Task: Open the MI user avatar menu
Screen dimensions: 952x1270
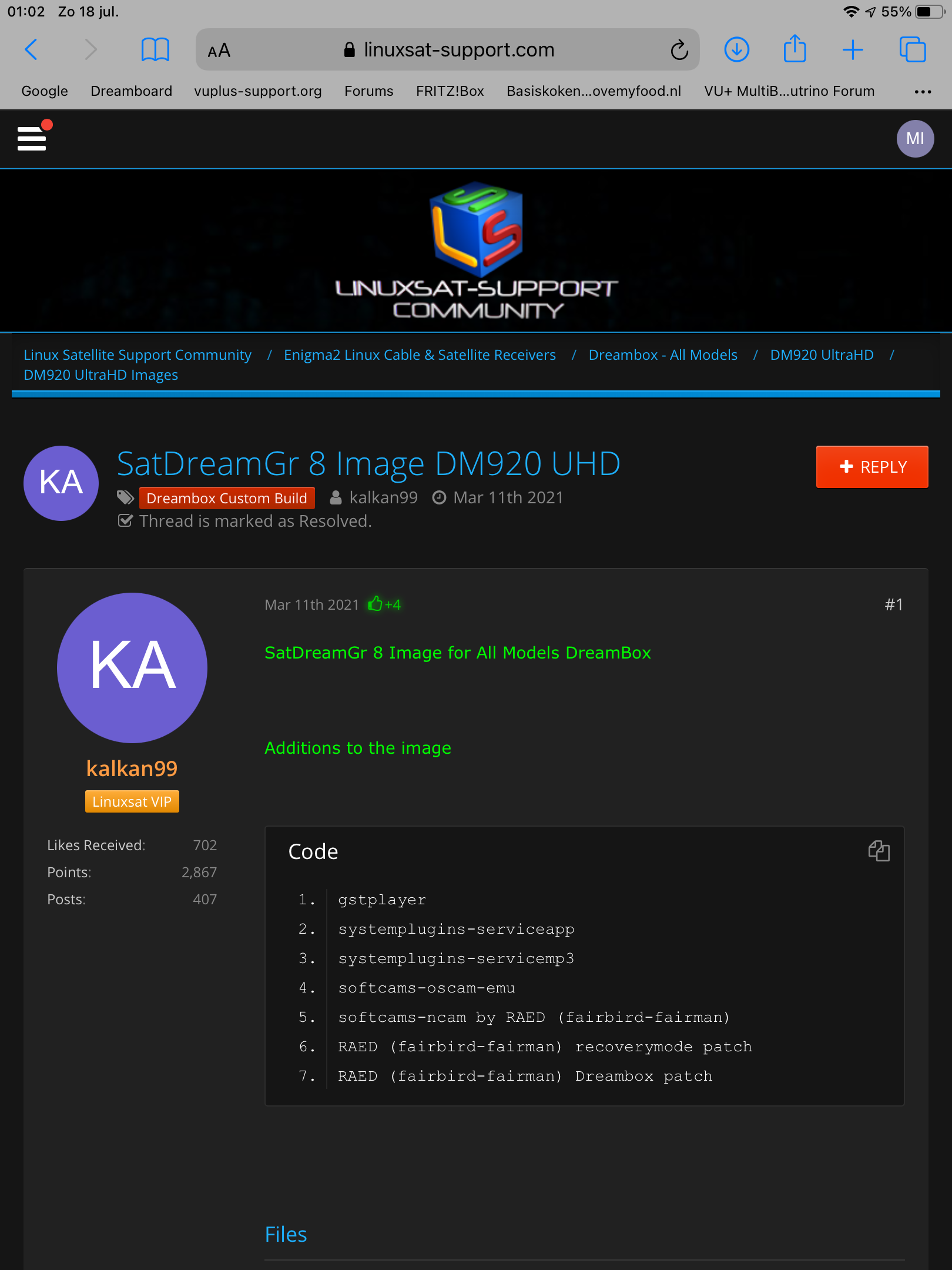Action: [x=915, y=139]
